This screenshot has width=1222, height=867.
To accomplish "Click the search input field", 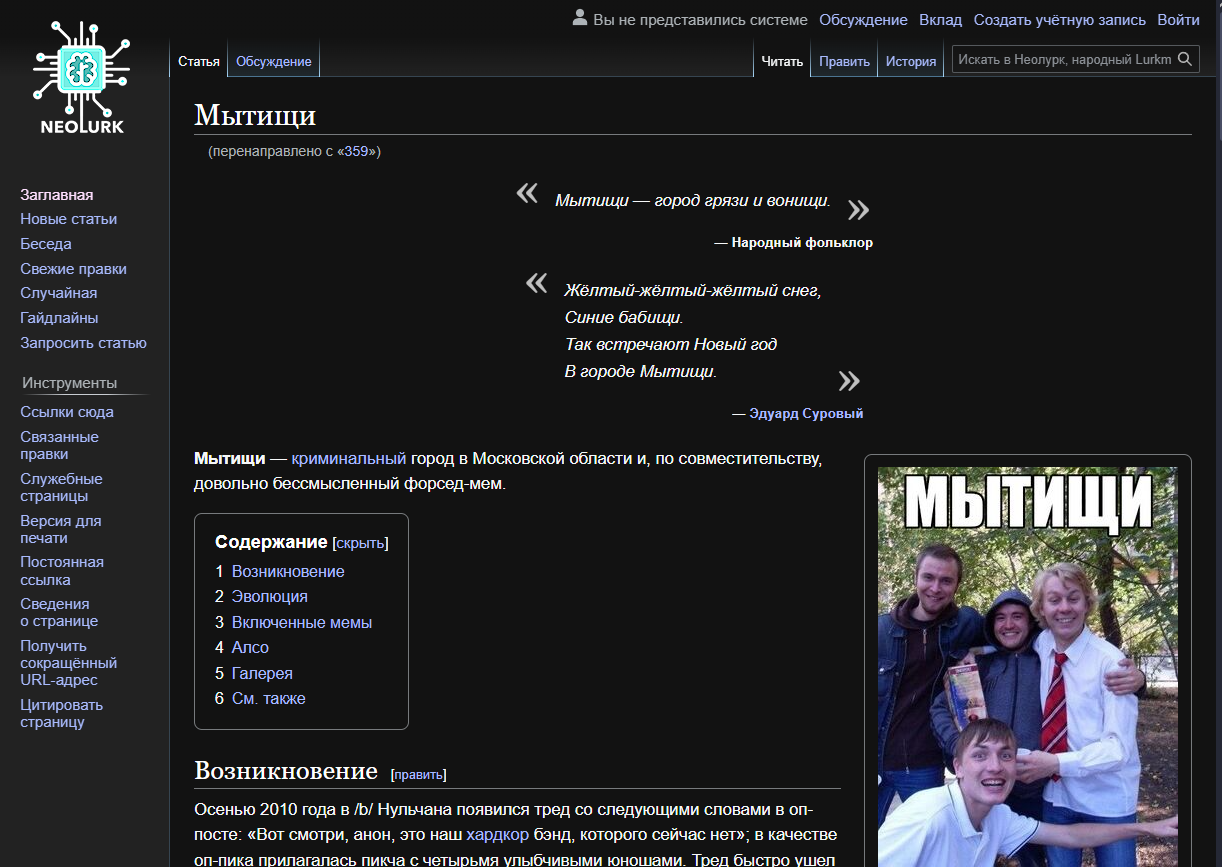I will point(1063,60).
